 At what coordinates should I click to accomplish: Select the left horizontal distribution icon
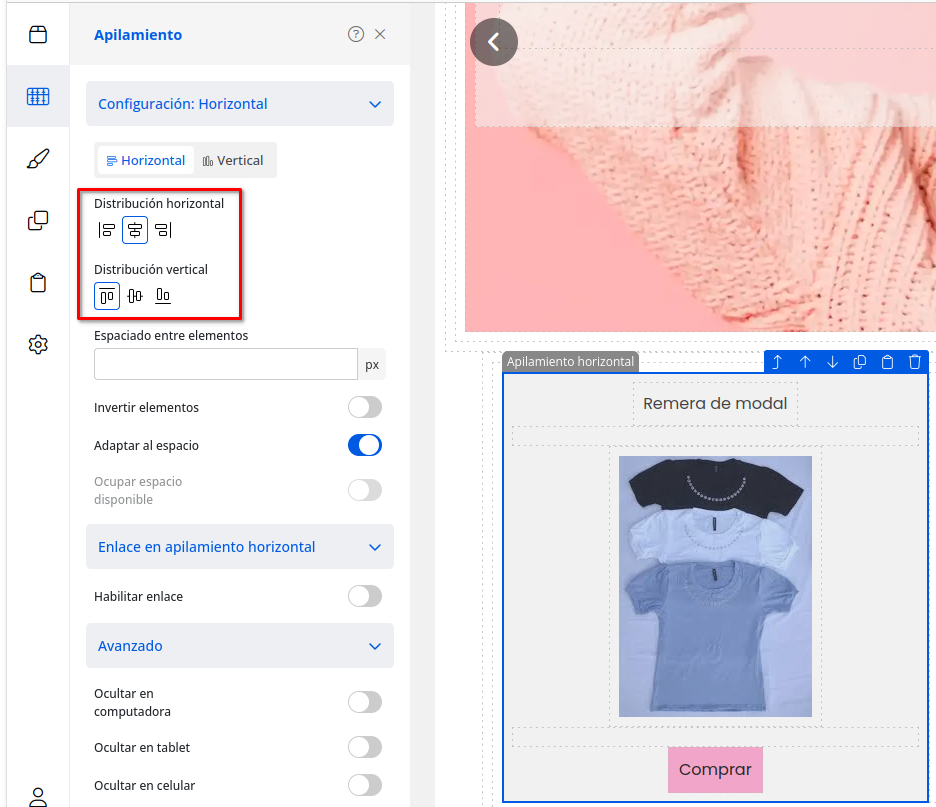pos(107,231)
